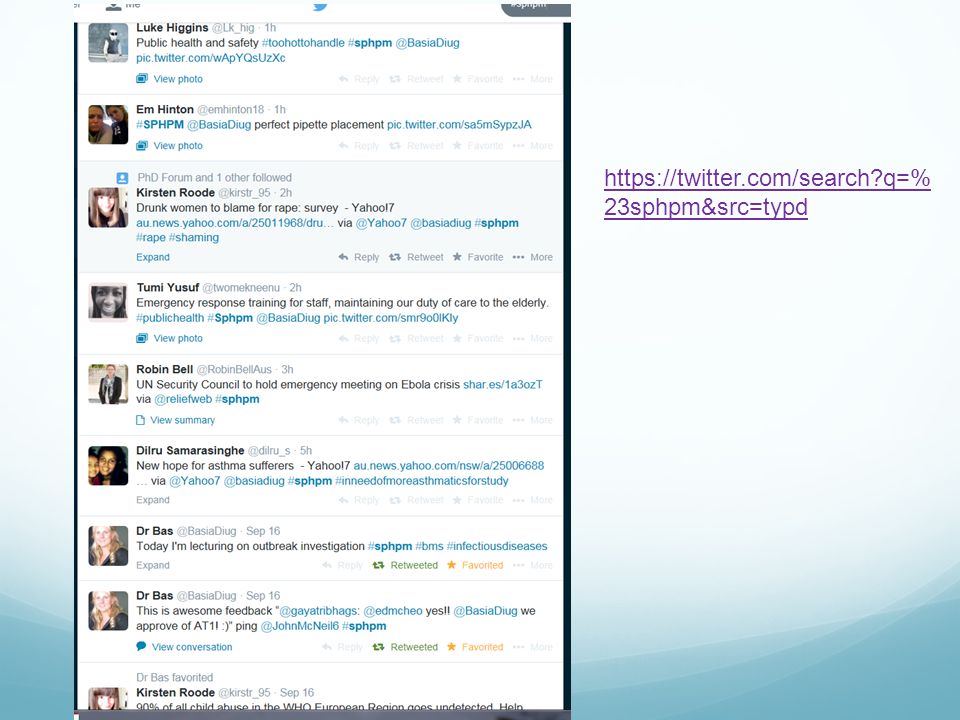Open #bms hashtag in Dr Bas tweet
960x720 pixels.
(x=429, y=546)
